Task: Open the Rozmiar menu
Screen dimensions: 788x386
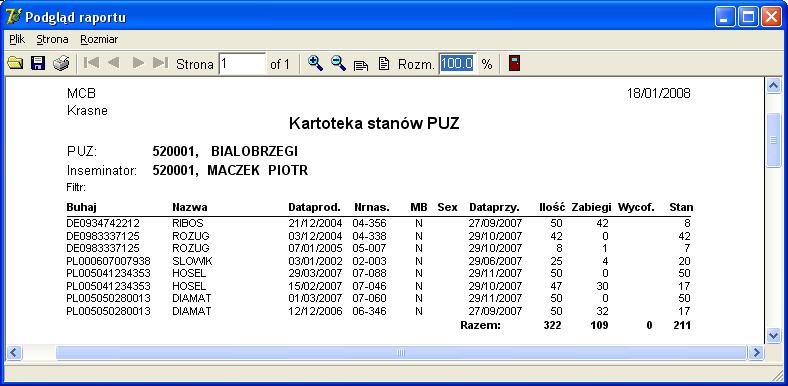Action: [x=99, y=39]
